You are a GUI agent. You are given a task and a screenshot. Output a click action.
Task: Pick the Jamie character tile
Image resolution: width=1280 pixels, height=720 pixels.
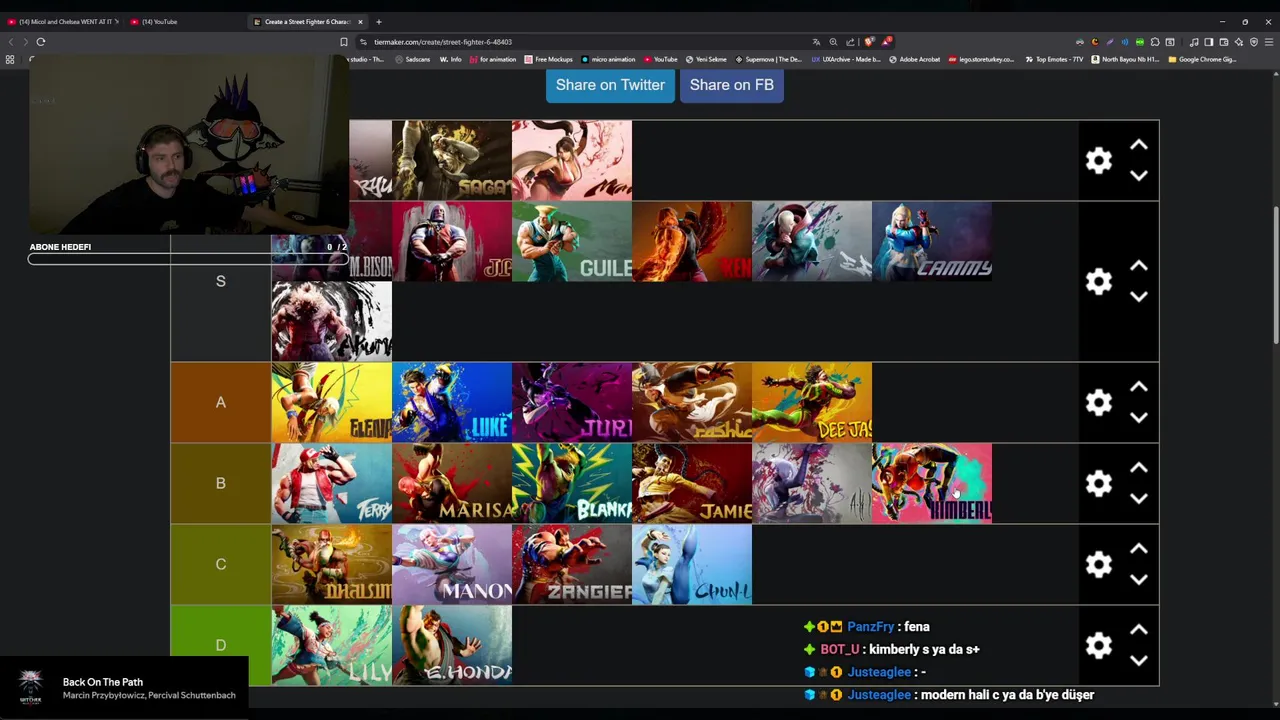692,483
